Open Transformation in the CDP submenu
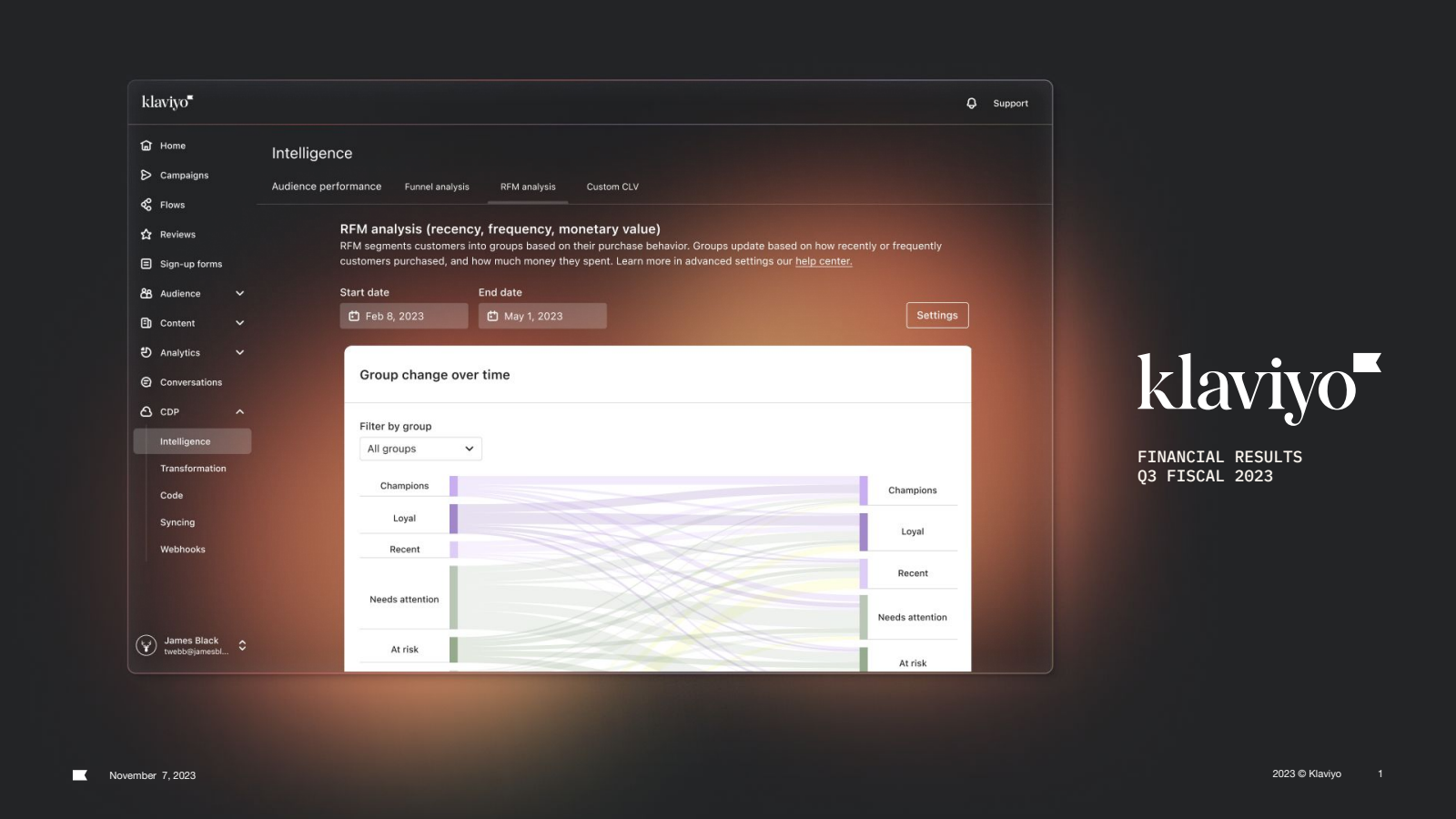 point(193,469)
